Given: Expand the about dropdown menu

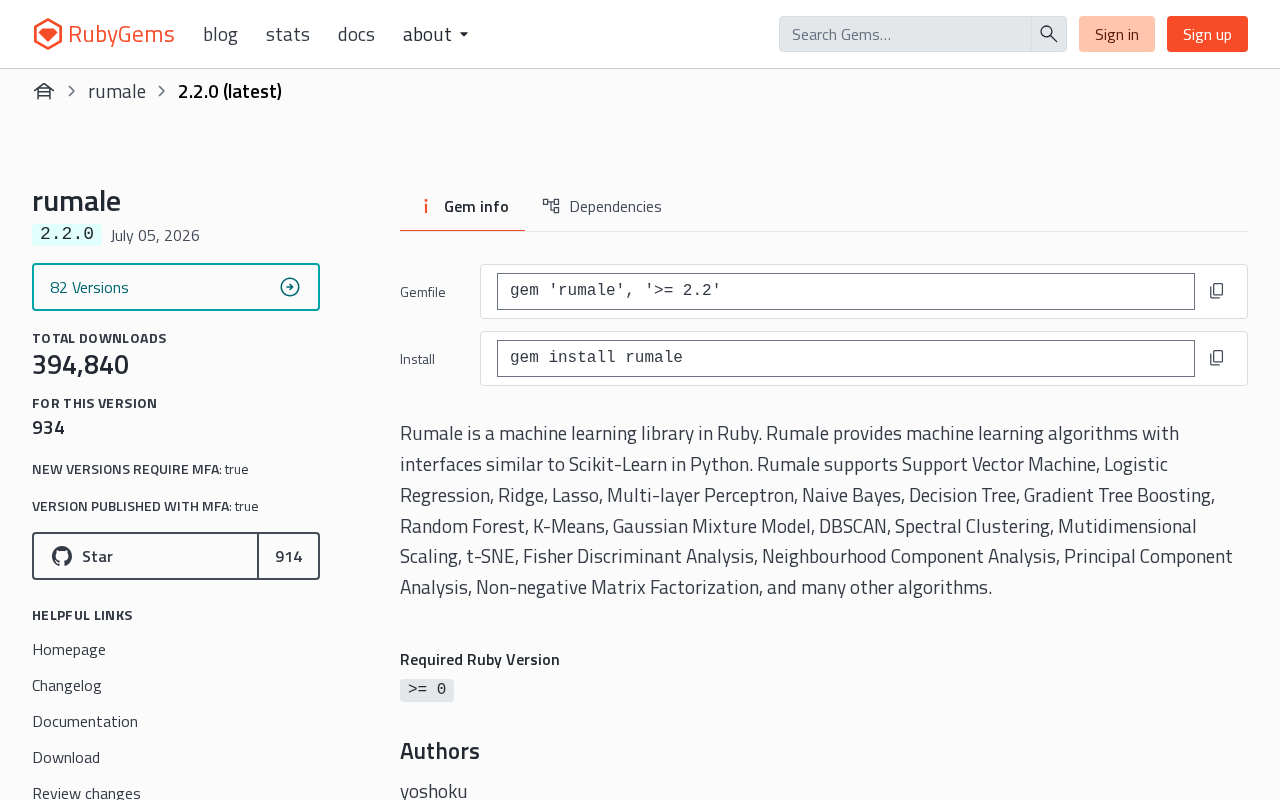Looking at the screenshot, I should pyautogui.click(x=435, y=34).
